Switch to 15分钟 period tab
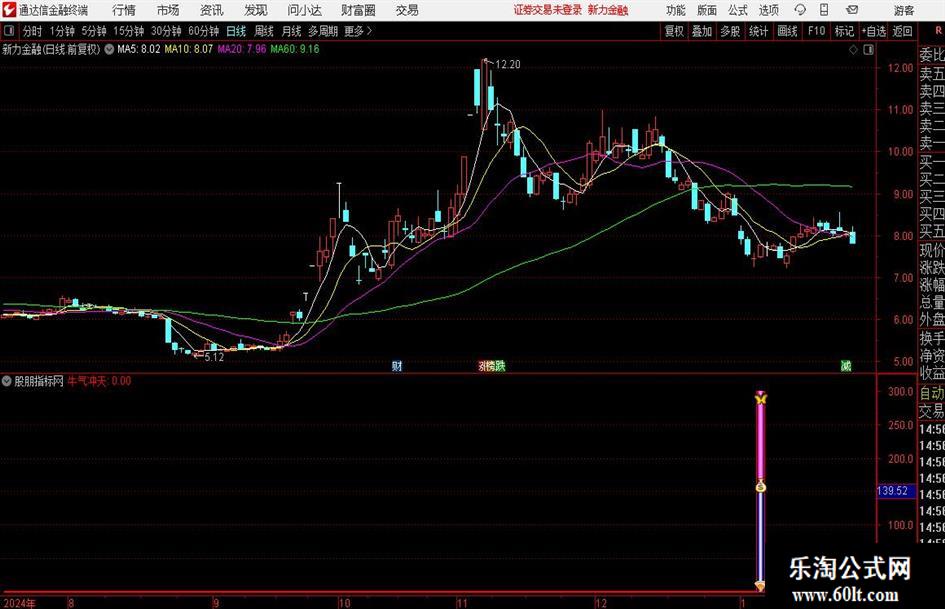 [x=129, y=31]
